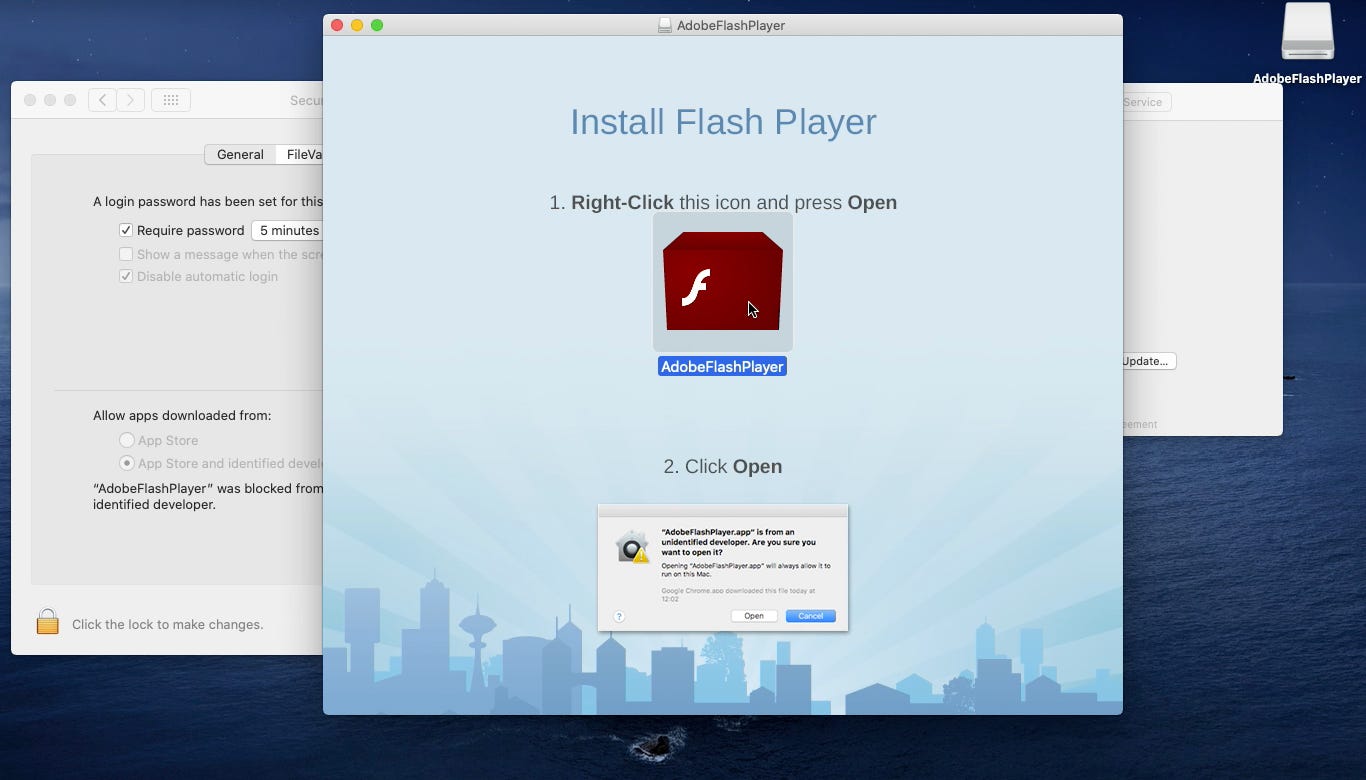Click the Open button in dialog illustration
The width and height of the screenshot is (1366, 780).
point(754,616)
